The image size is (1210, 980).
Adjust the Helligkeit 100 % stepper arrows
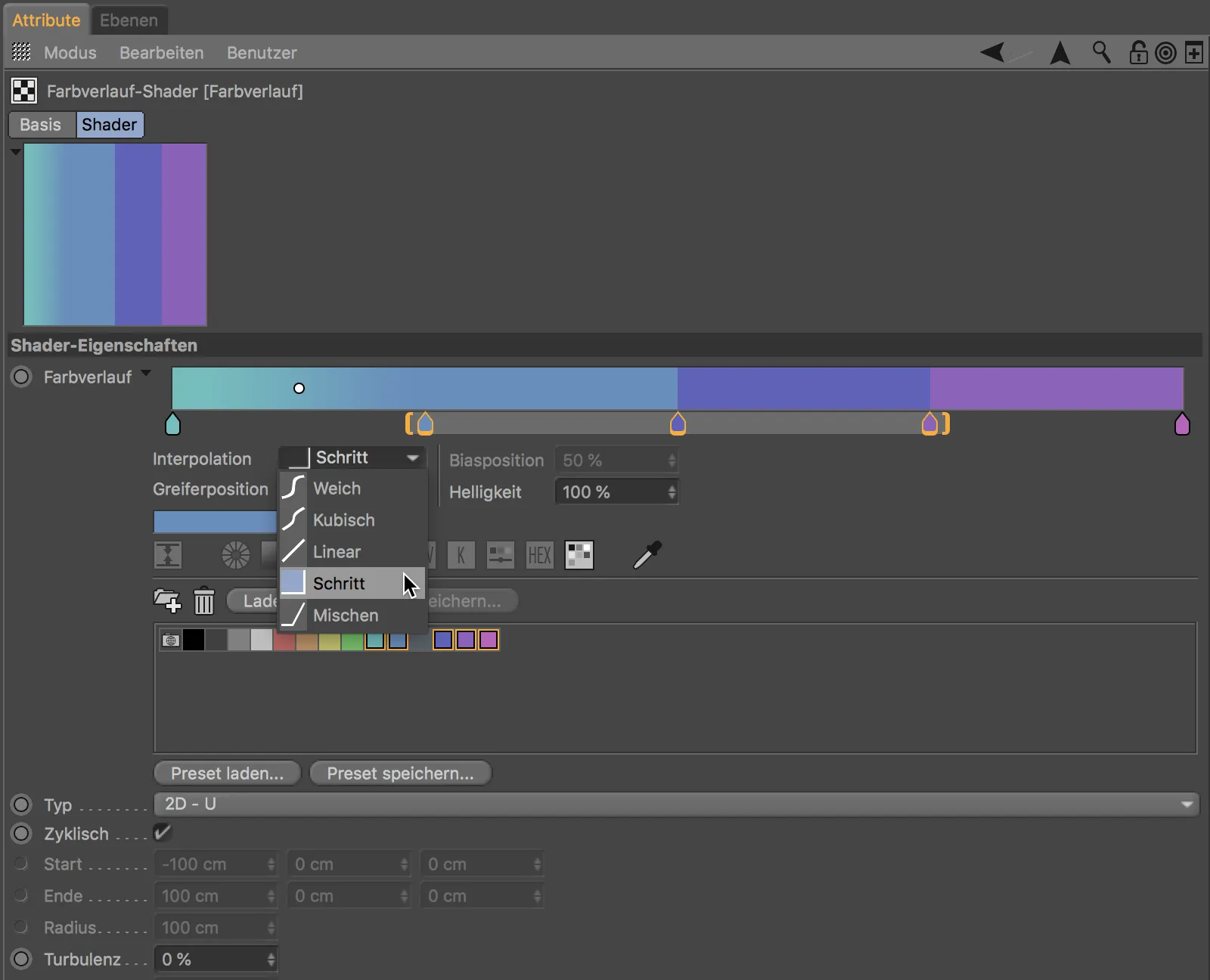672,492
